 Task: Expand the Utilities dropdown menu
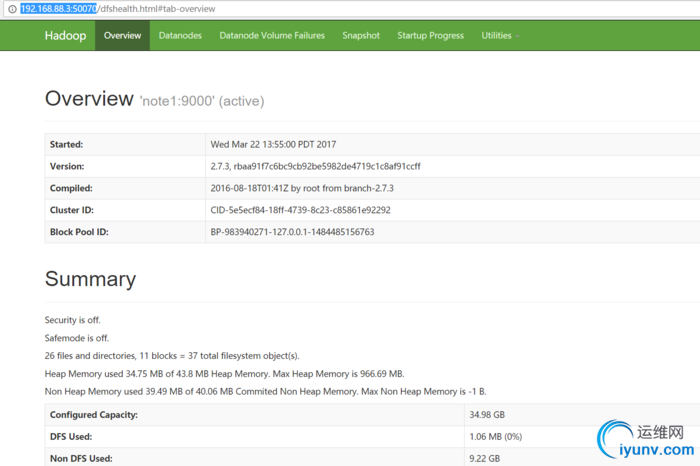(500, 36)
